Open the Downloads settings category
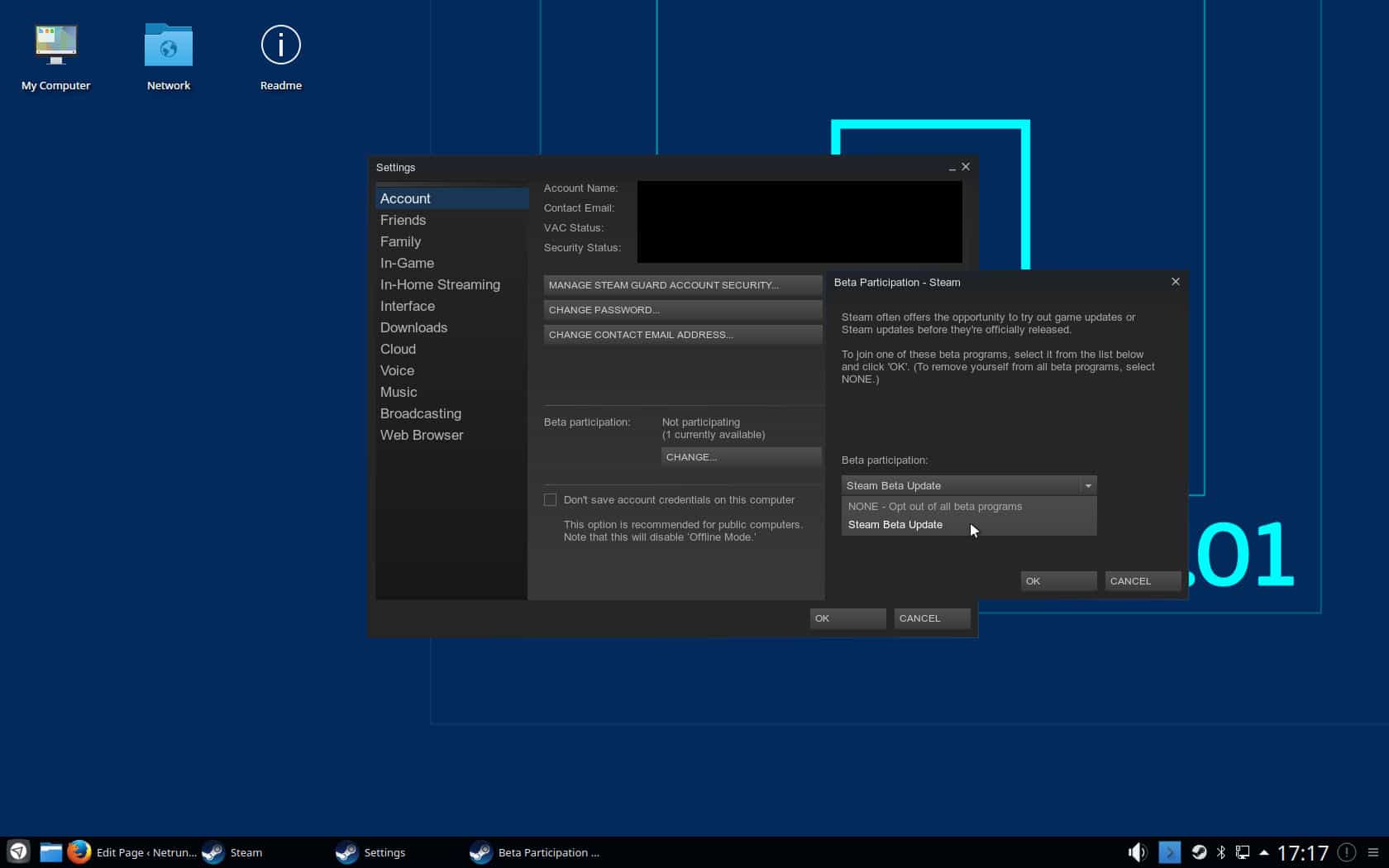This screenshot has height=868, width=1389. pyautogui.click(x=451, y=327)
